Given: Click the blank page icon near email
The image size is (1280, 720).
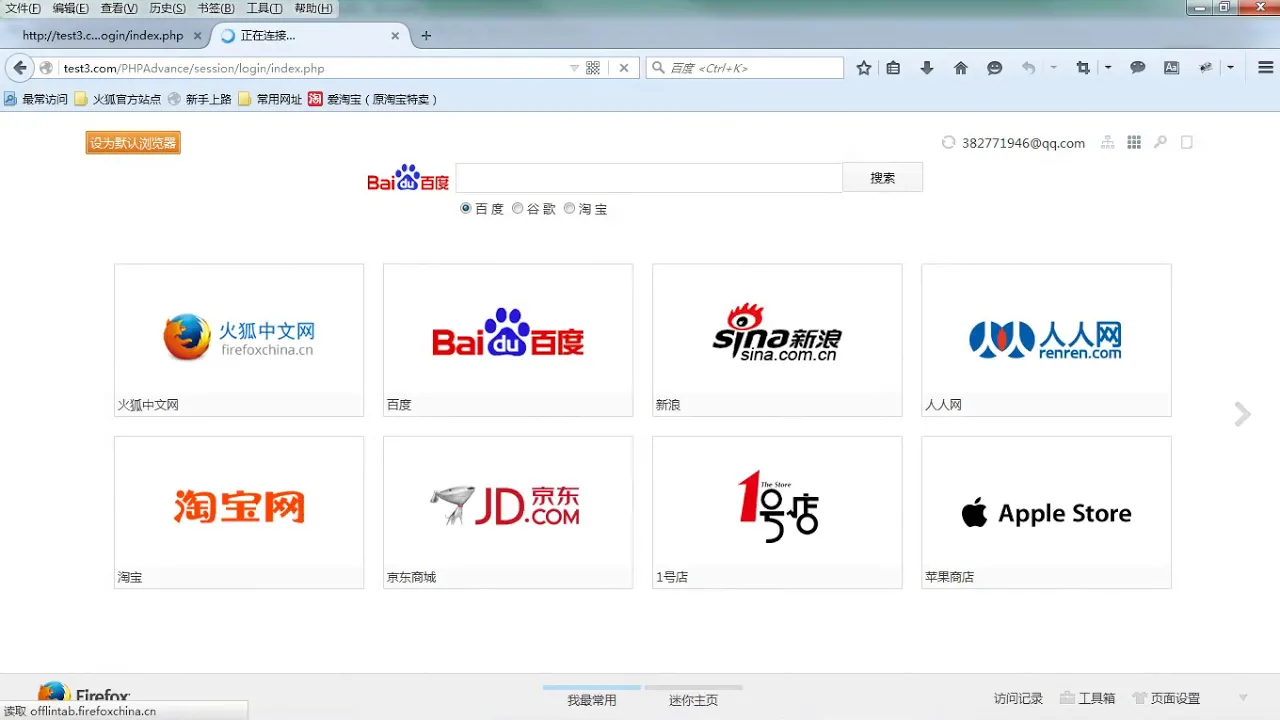Looking at the screenshot, I should pyautogui.click(x=1187, y=143).
